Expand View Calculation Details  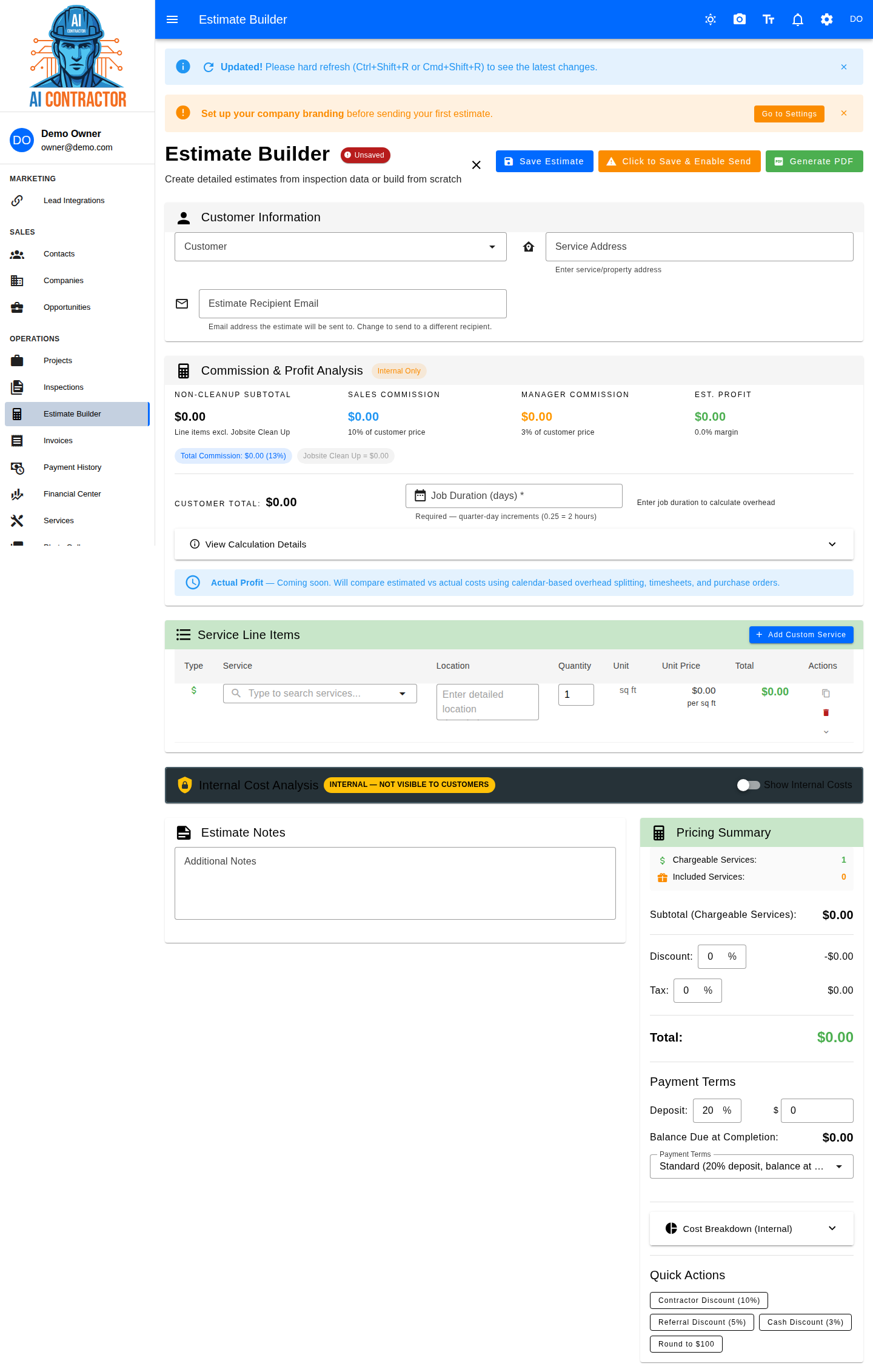[514, 544]
